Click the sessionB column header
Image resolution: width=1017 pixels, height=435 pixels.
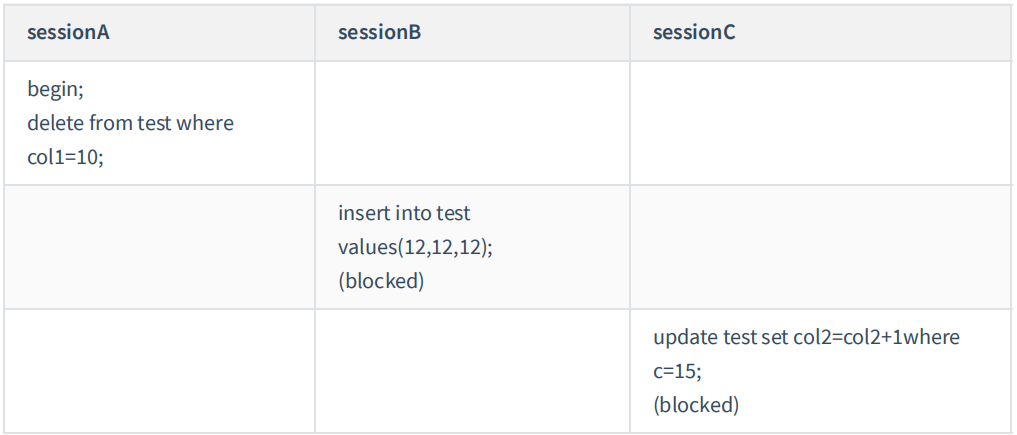click(379, 32)
